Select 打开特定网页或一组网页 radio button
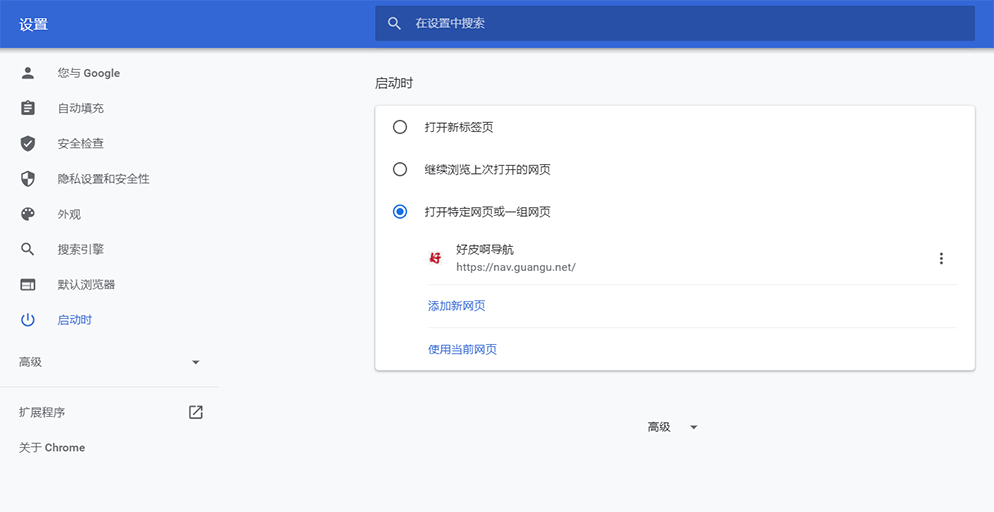 [x=400, y=212]
